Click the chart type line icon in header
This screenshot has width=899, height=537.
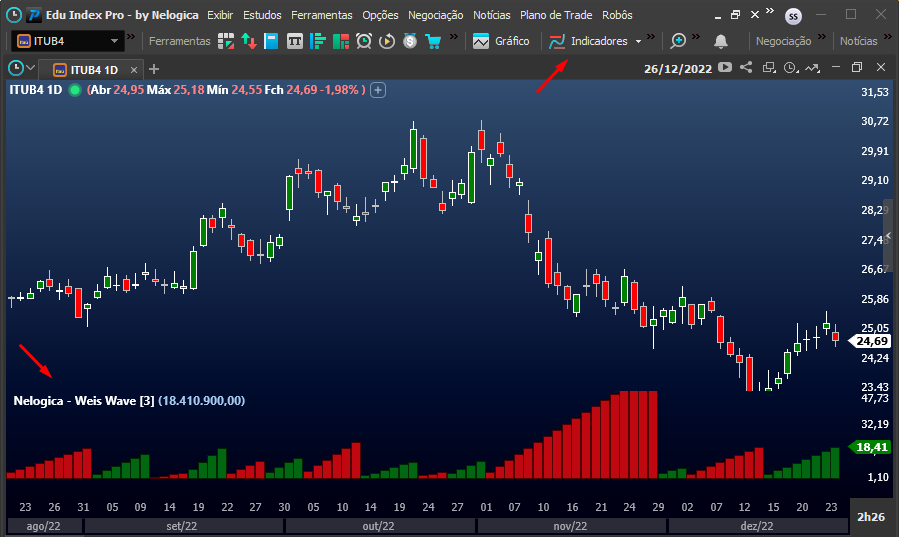812,68
